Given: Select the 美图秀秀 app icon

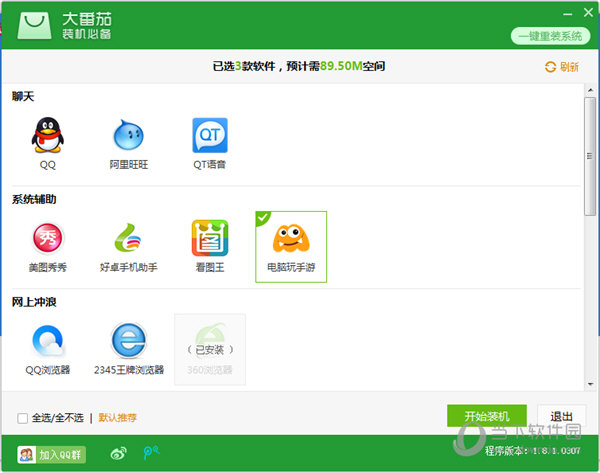Looking at the screenshot, I should (47, 238).
